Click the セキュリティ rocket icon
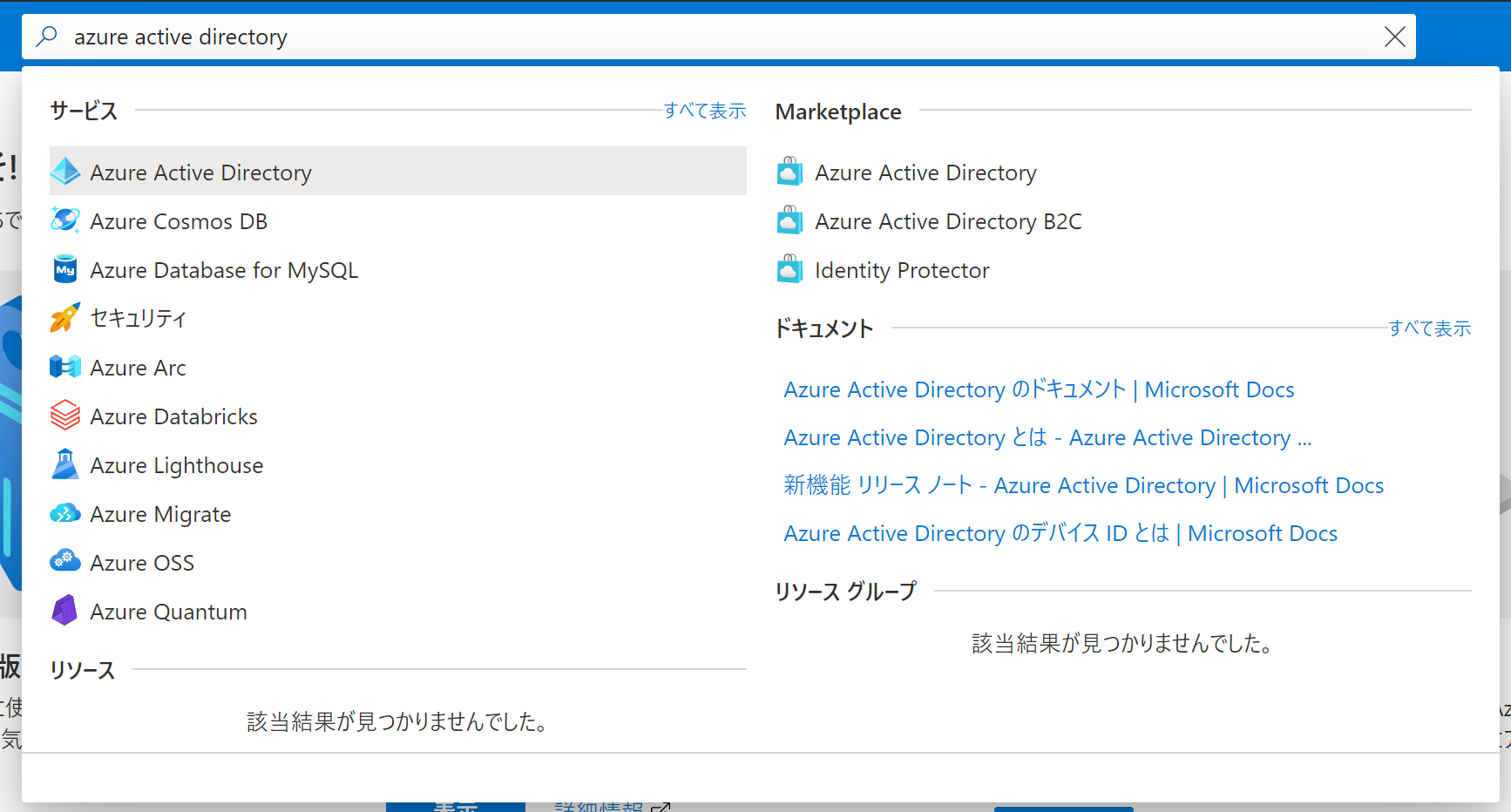 tap(65, 318)
